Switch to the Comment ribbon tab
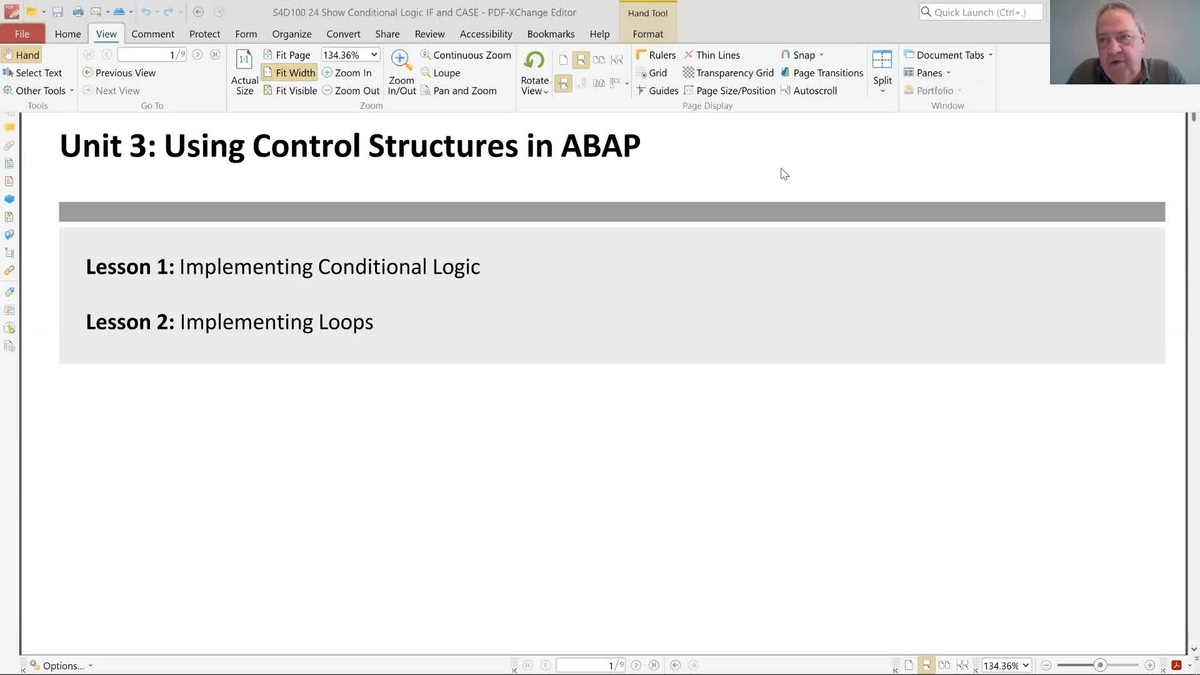The height and width of the screenshot is (675, 1200). (152, 33)
